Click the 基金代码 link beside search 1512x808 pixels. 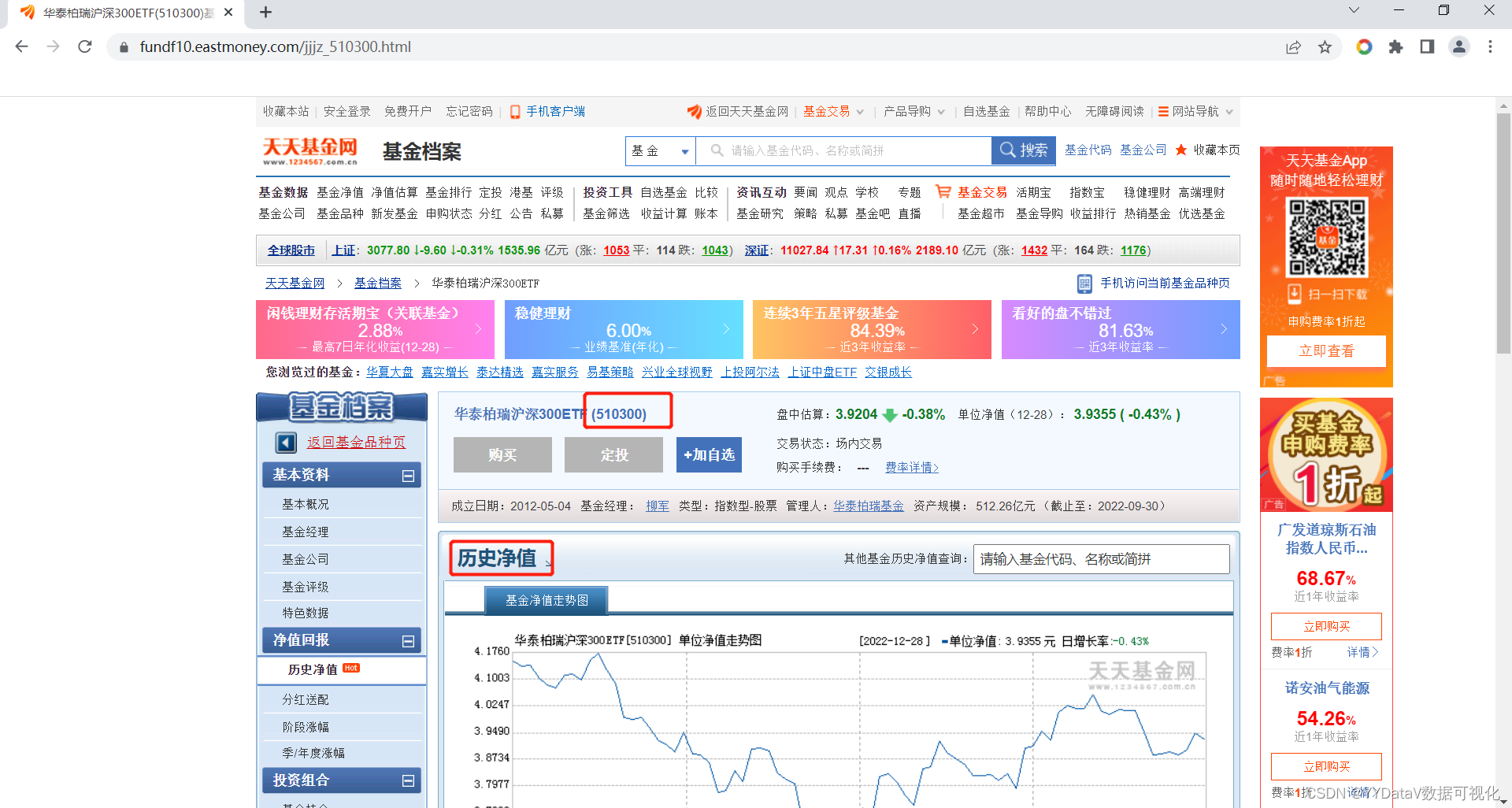[x=1088, y=150]
